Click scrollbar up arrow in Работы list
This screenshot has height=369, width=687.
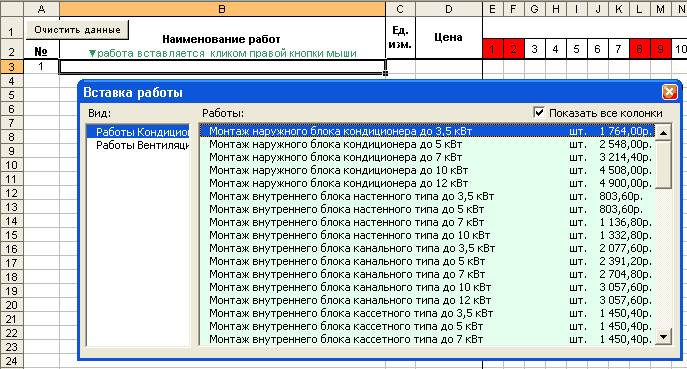click(663, 132)
